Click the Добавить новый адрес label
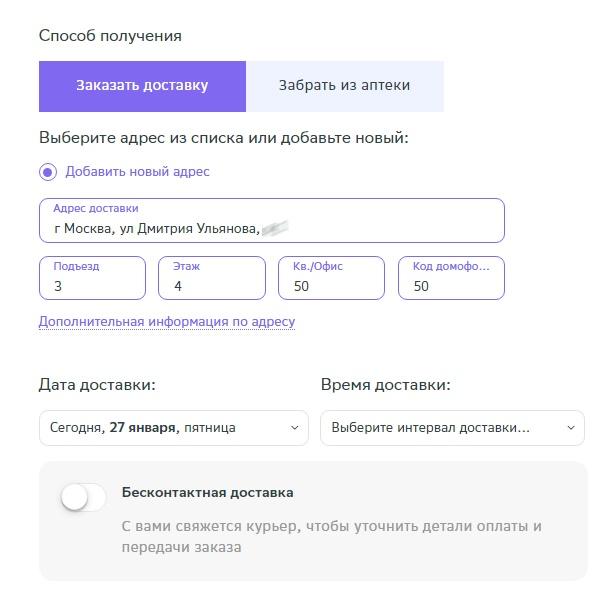The width and height of the screenshot is (612, 612). (137, 171)
